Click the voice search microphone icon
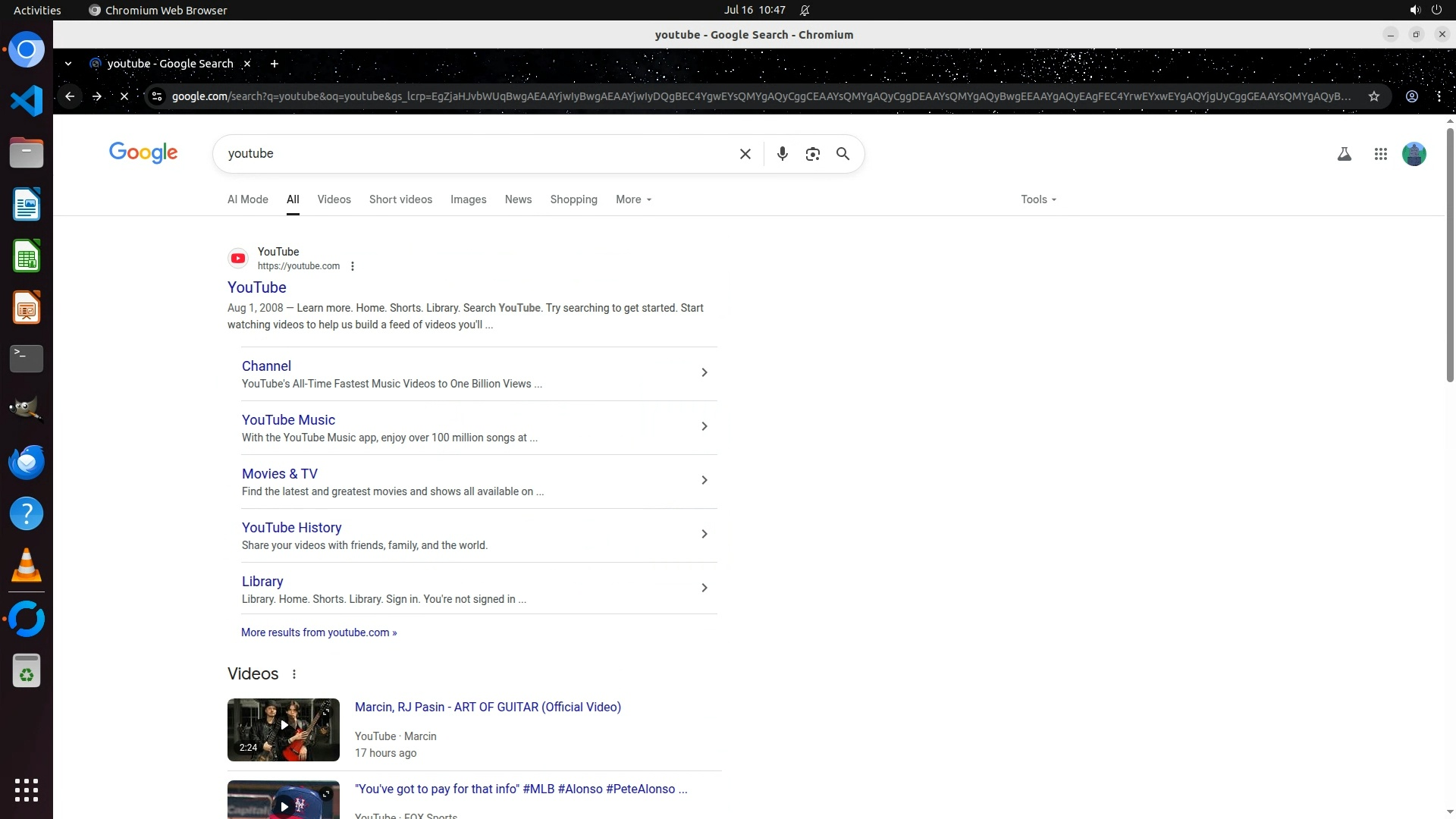This screenshot has height=819, width=1456. (782, 154)
